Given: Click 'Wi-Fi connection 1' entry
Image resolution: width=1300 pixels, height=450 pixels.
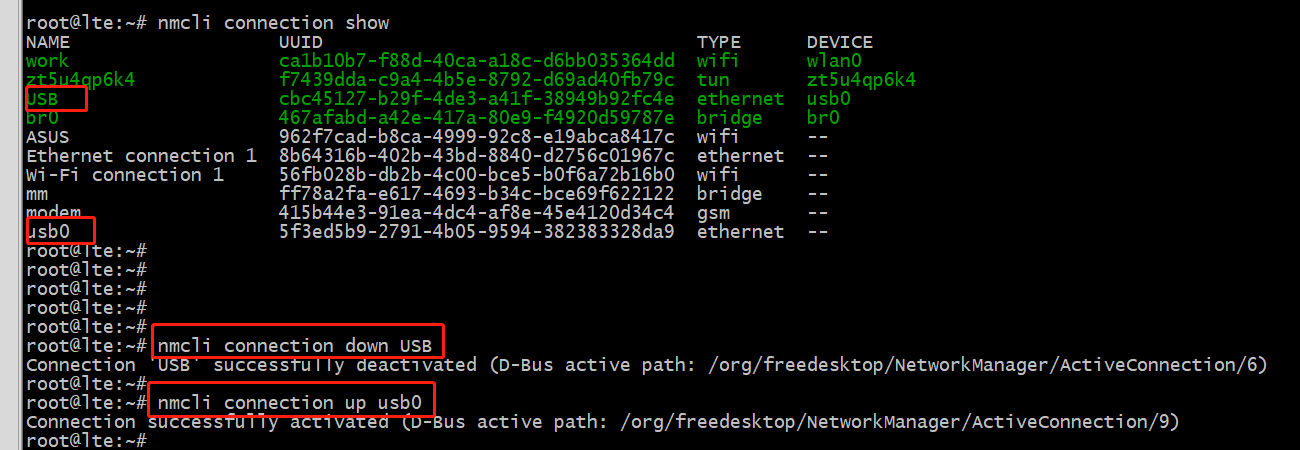Looking at the screenshot, I should 125,175.
